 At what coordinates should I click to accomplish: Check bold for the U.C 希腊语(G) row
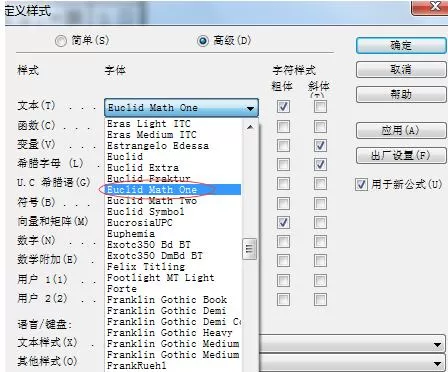pyautogui.click(x=283, y=183)
